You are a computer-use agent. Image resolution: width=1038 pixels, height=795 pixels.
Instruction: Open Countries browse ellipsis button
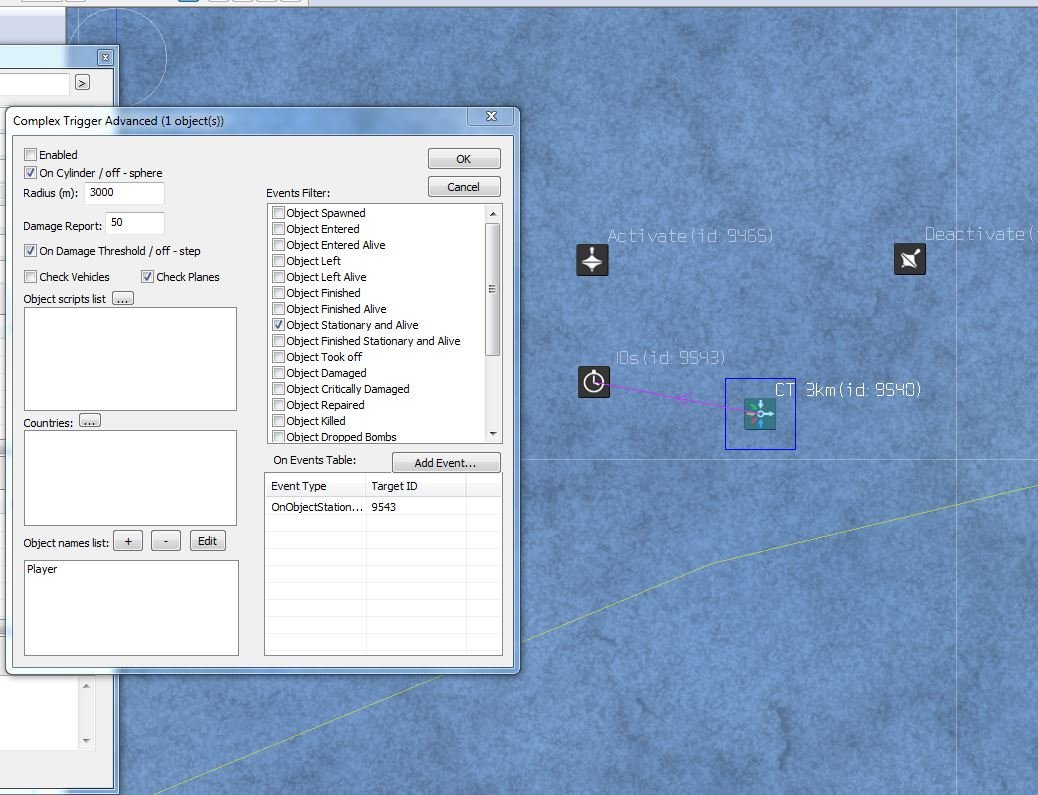[x=89, y=421]
